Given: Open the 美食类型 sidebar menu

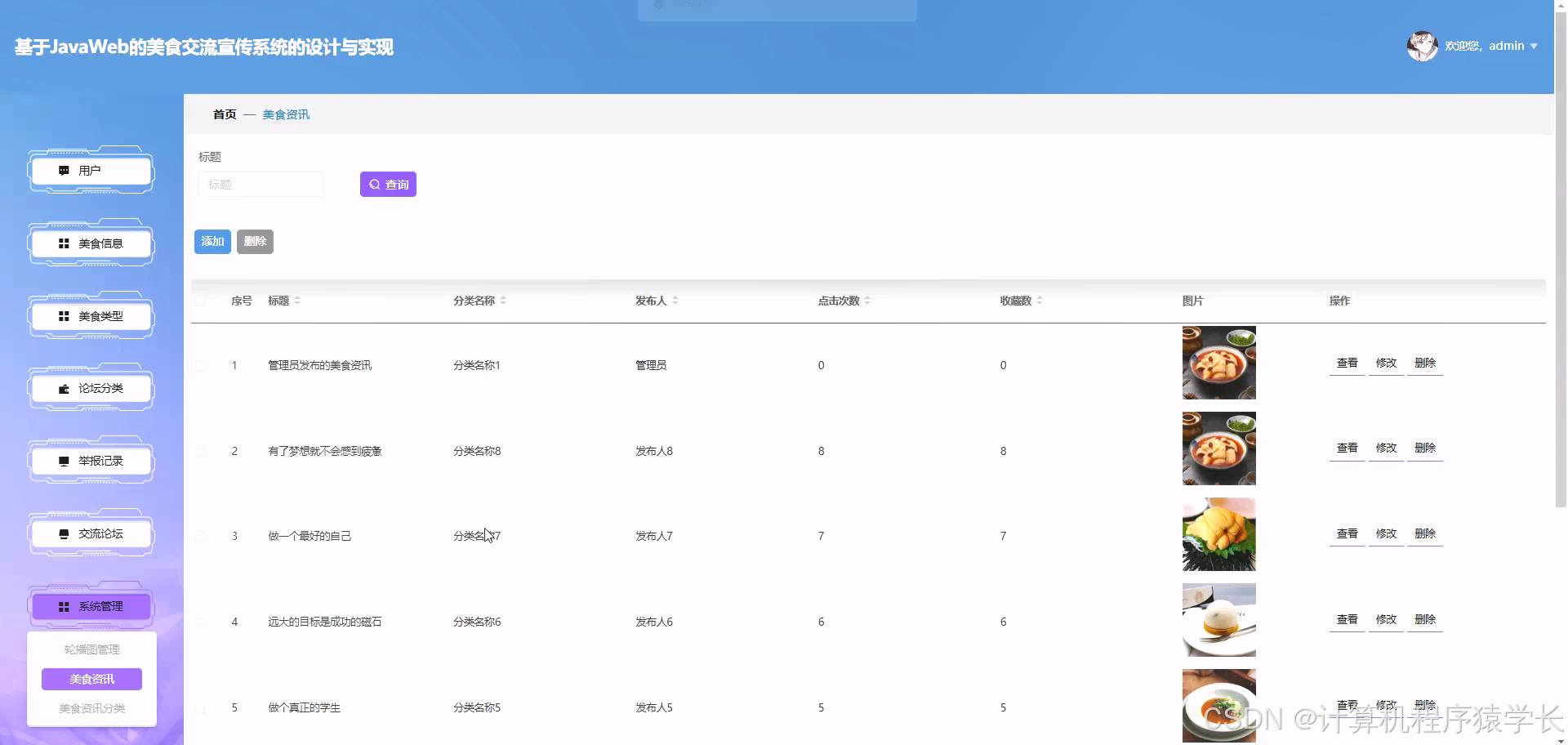Looking at the screenshot, I should [x=91, y=316].
